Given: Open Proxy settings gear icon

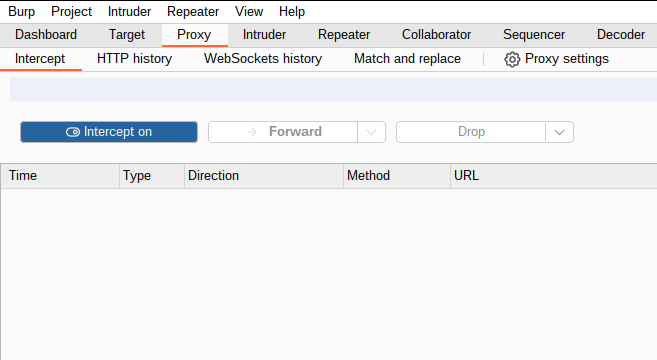Looking at the screenshot, I should [x=512, y=59].
